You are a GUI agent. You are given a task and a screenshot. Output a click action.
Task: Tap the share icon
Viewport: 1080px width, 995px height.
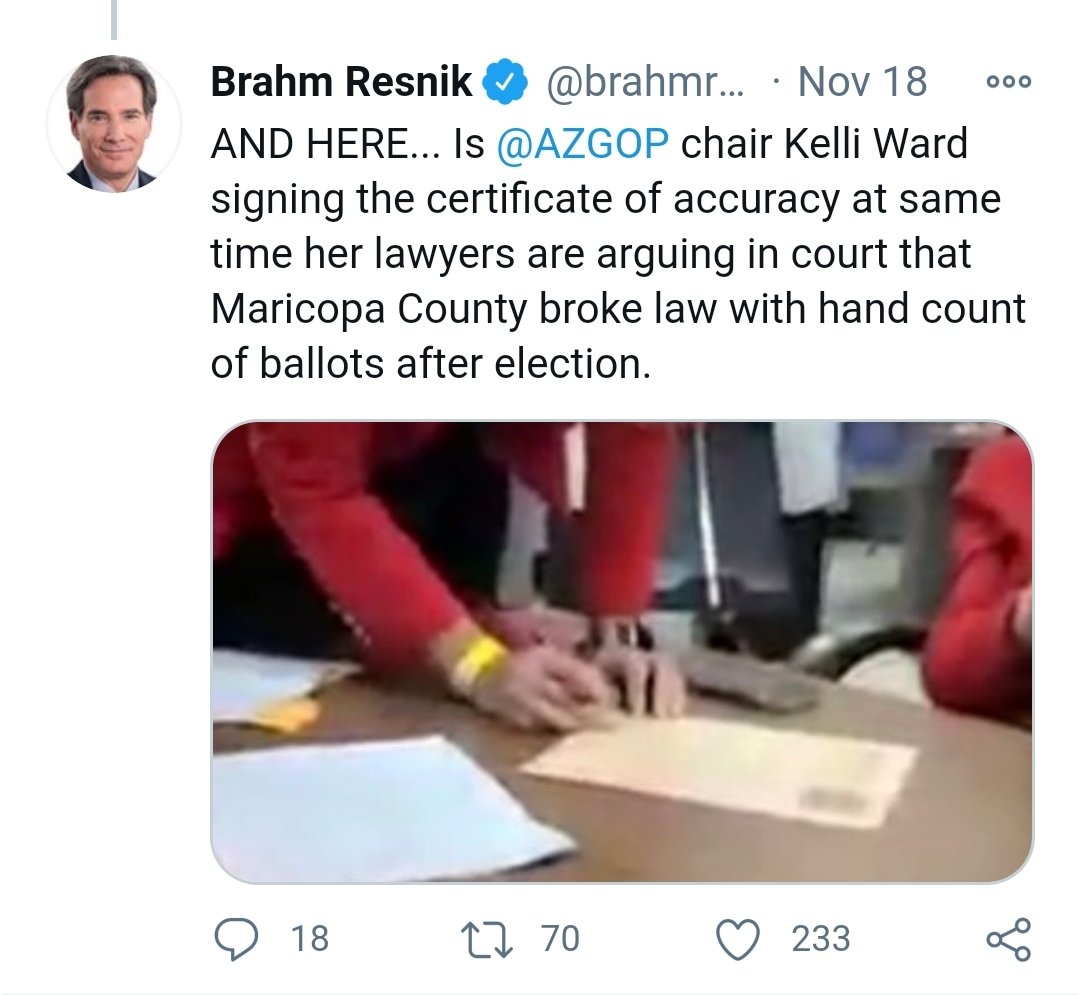coord(1009,939)
